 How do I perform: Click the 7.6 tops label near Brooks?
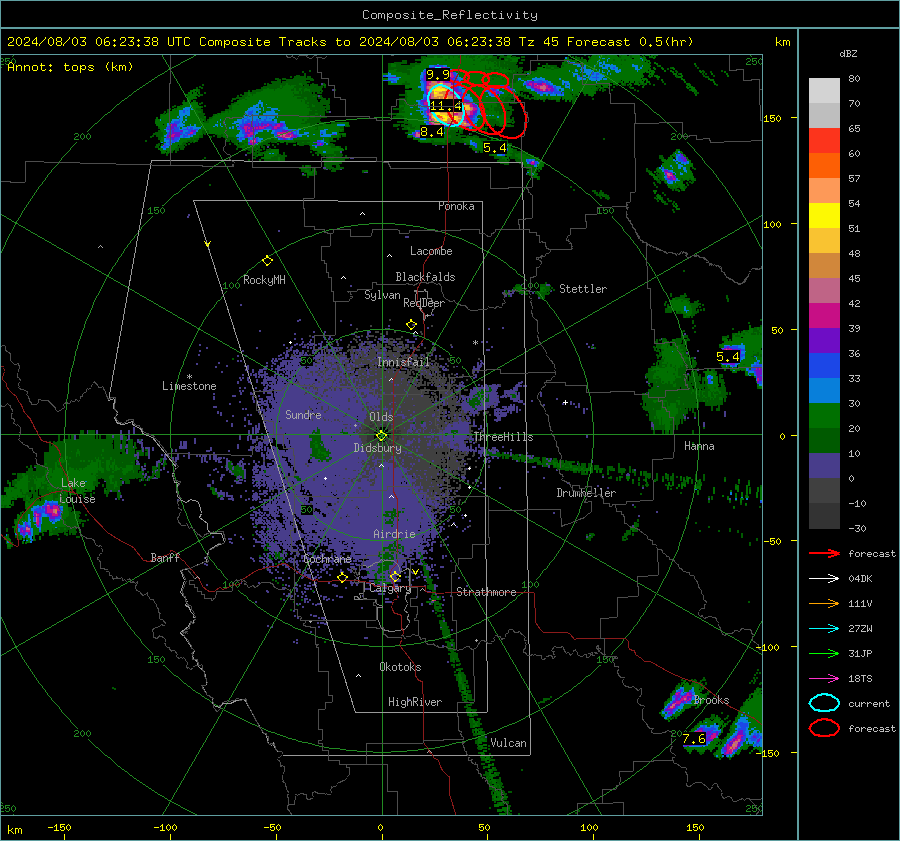click(x=694, y=739)
